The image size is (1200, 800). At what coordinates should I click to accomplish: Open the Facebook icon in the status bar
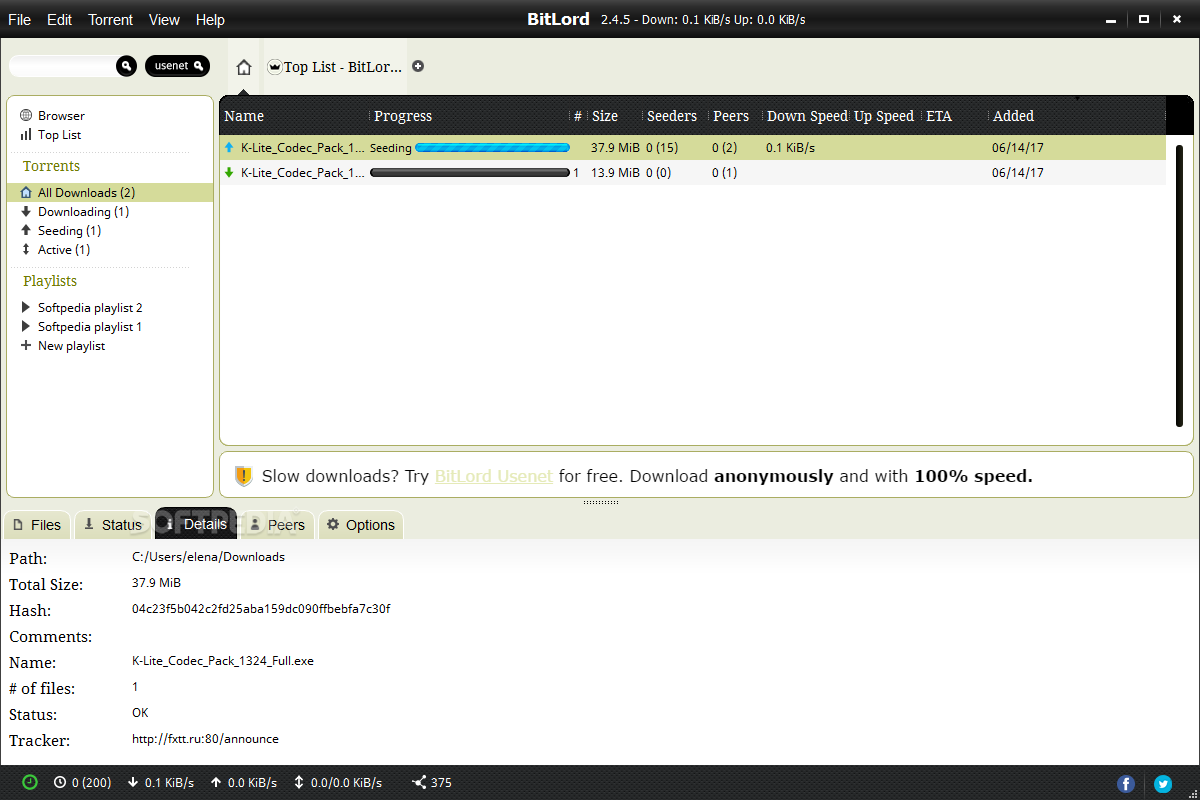tap(1126, 784)
